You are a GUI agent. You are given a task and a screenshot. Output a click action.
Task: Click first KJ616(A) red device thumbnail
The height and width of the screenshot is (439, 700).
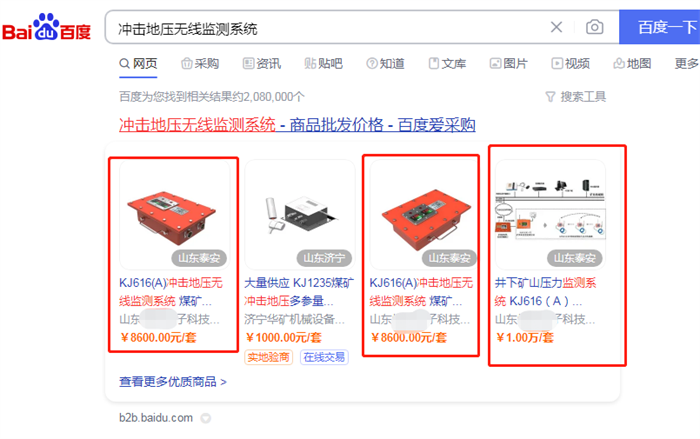pyautogui.click(x=175, y=215)
